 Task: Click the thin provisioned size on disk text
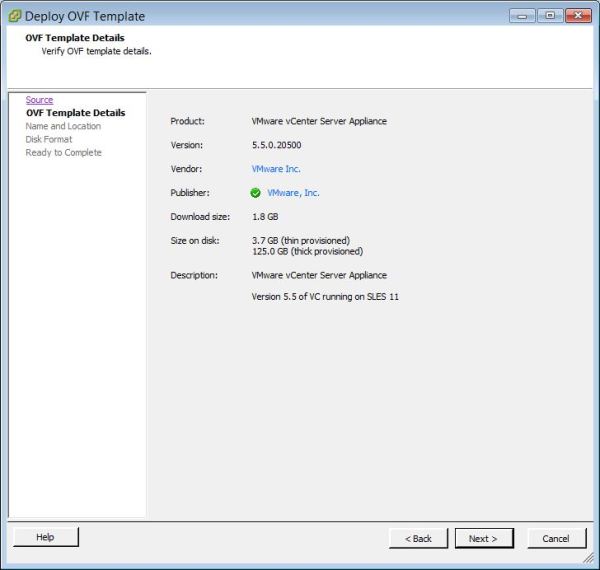300,241
